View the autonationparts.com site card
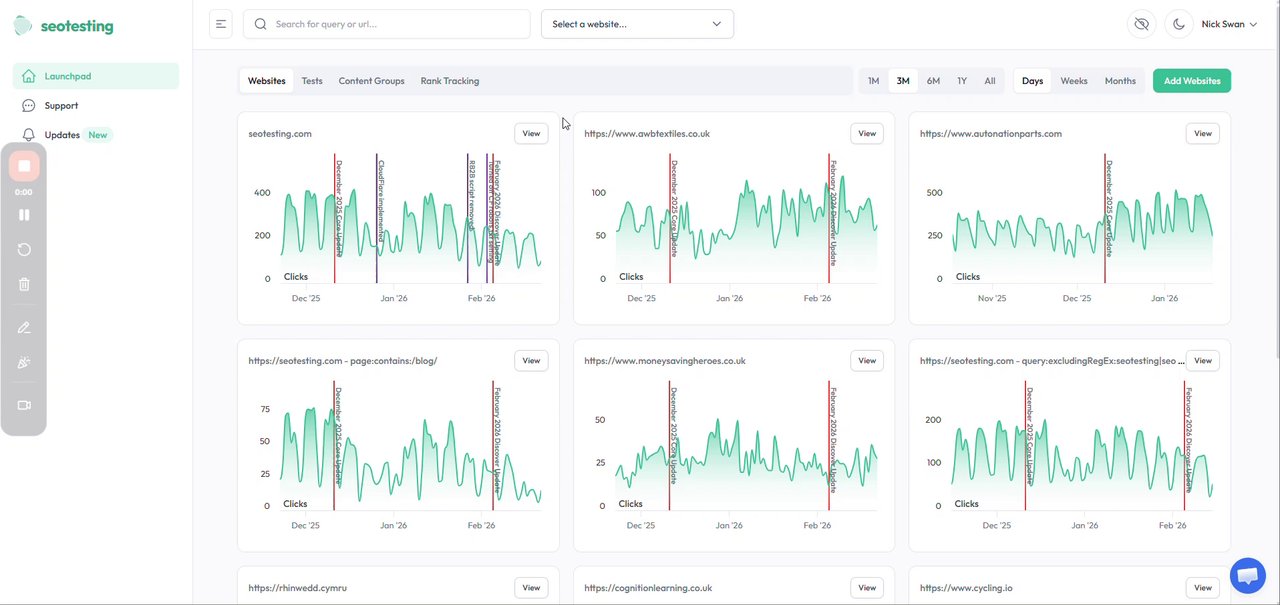Viewport: 1280px width, 605px height. [x=1203, y=133]
